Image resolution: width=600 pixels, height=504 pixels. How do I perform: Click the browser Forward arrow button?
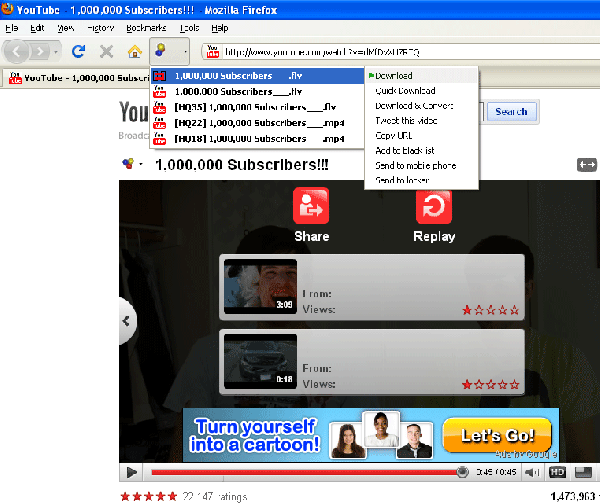click(x=40, y=51)
